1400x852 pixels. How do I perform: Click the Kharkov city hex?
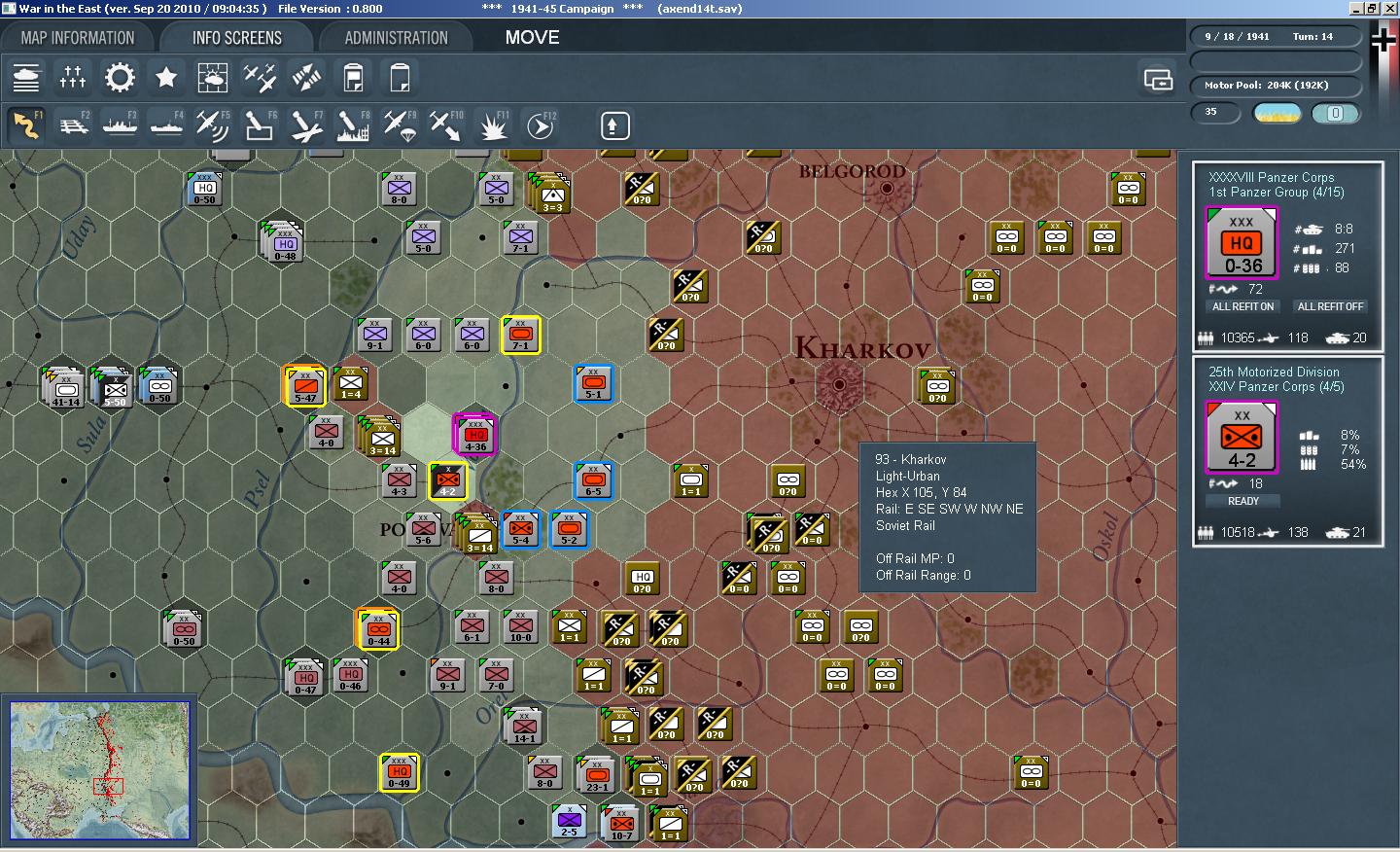[838, 384]
